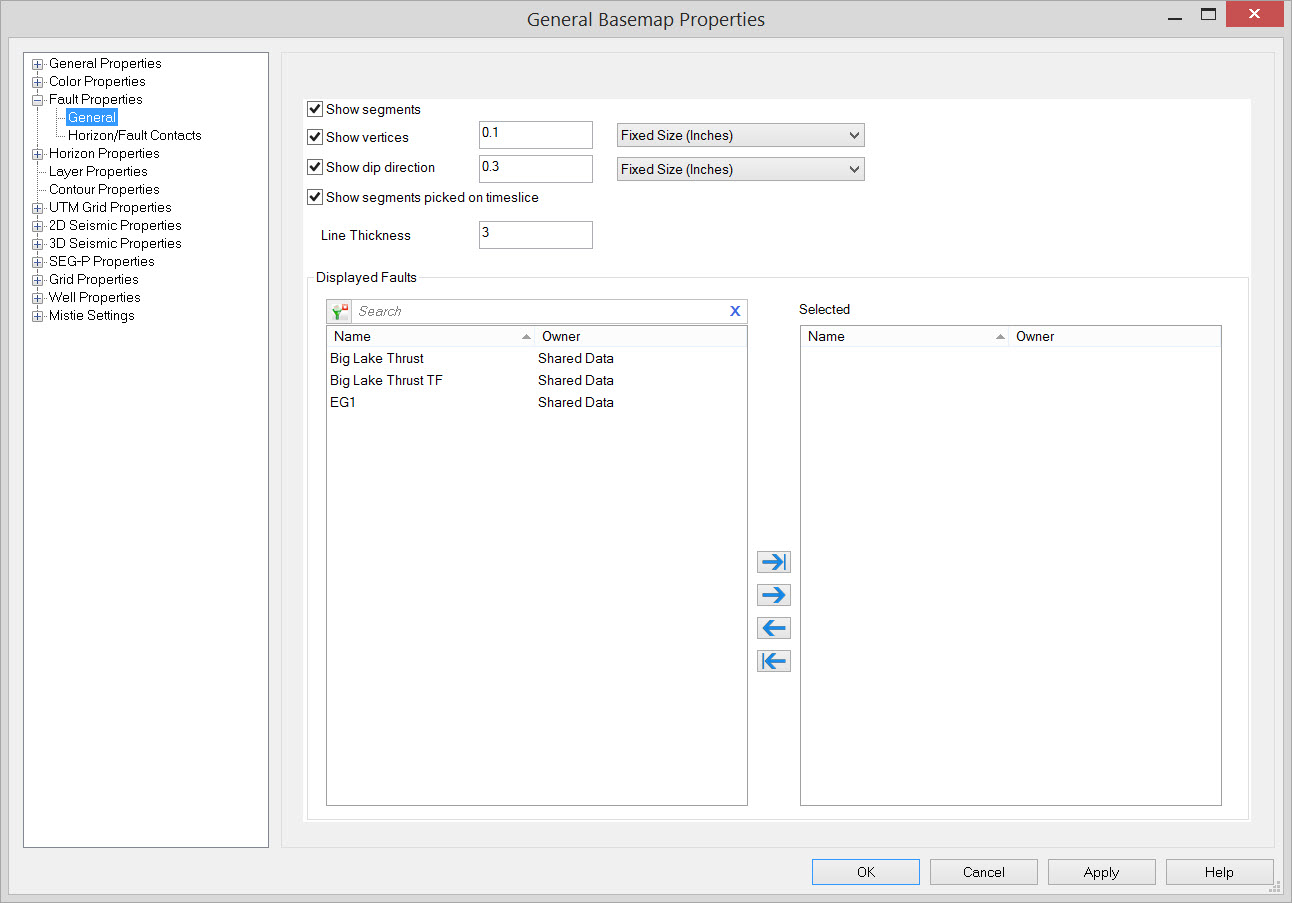
Task: Disable Show dip direction checkbox
Action: (315, 167)
